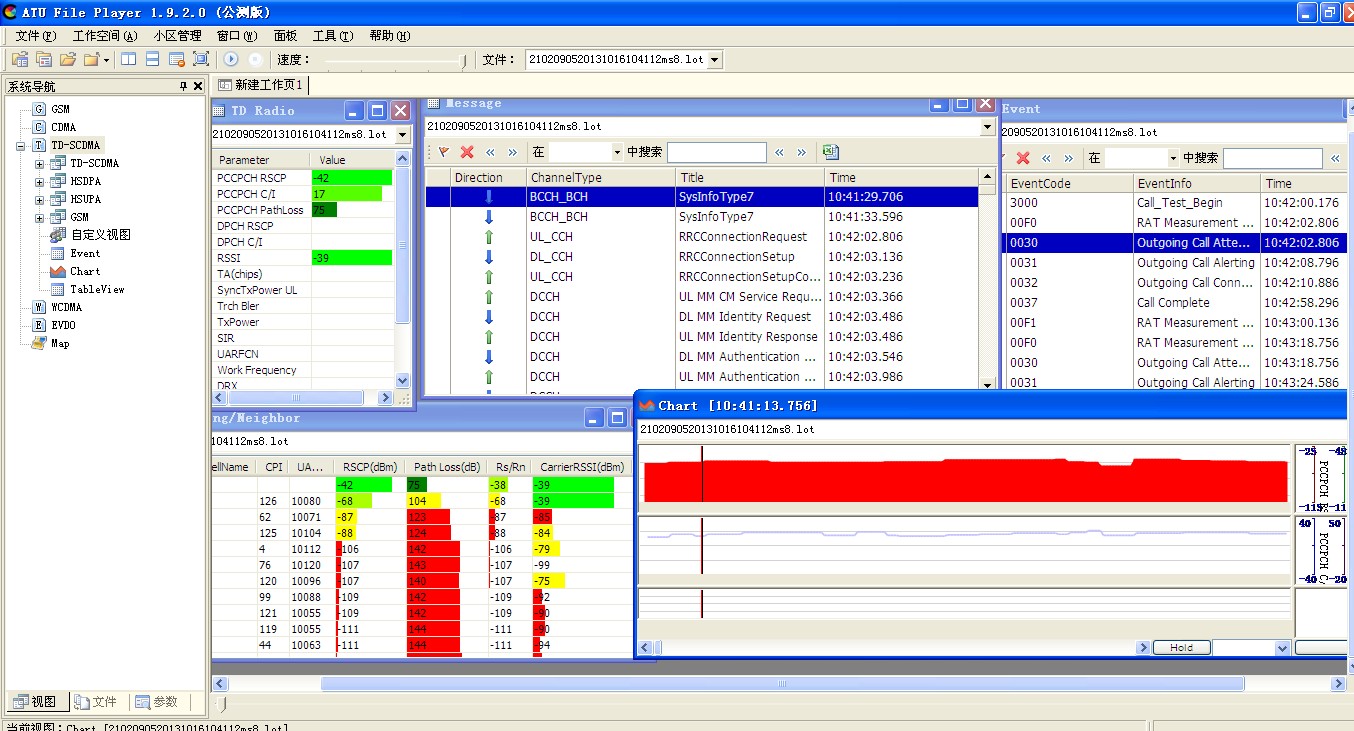The height and width of the screenshot is (731, 1354).
Task: Click the full-screen layout icon in toolbar
Action: point(200,60)
